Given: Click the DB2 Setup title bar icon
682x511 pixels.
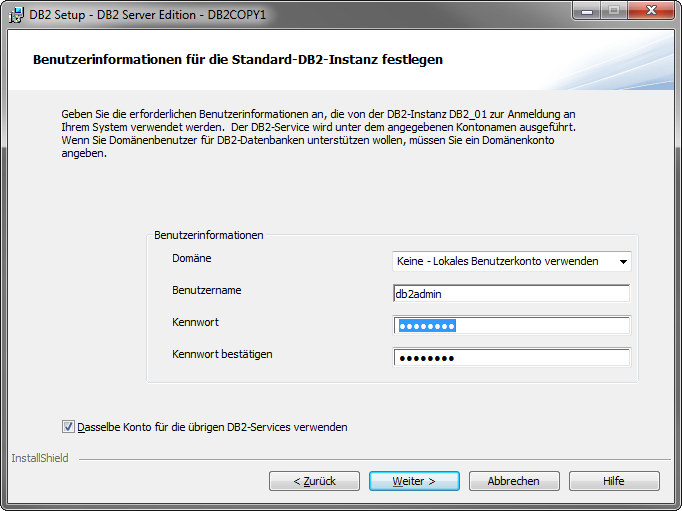Looking at the screenshot, I should click(16, 15).
